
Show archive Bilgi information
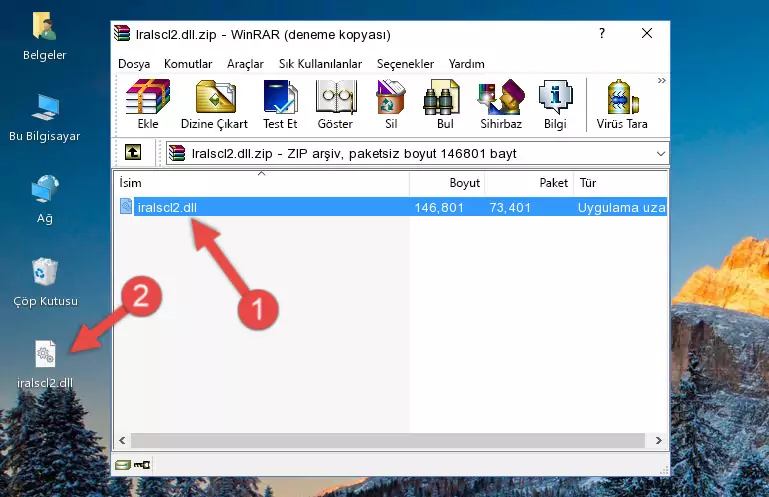point(555,104)
